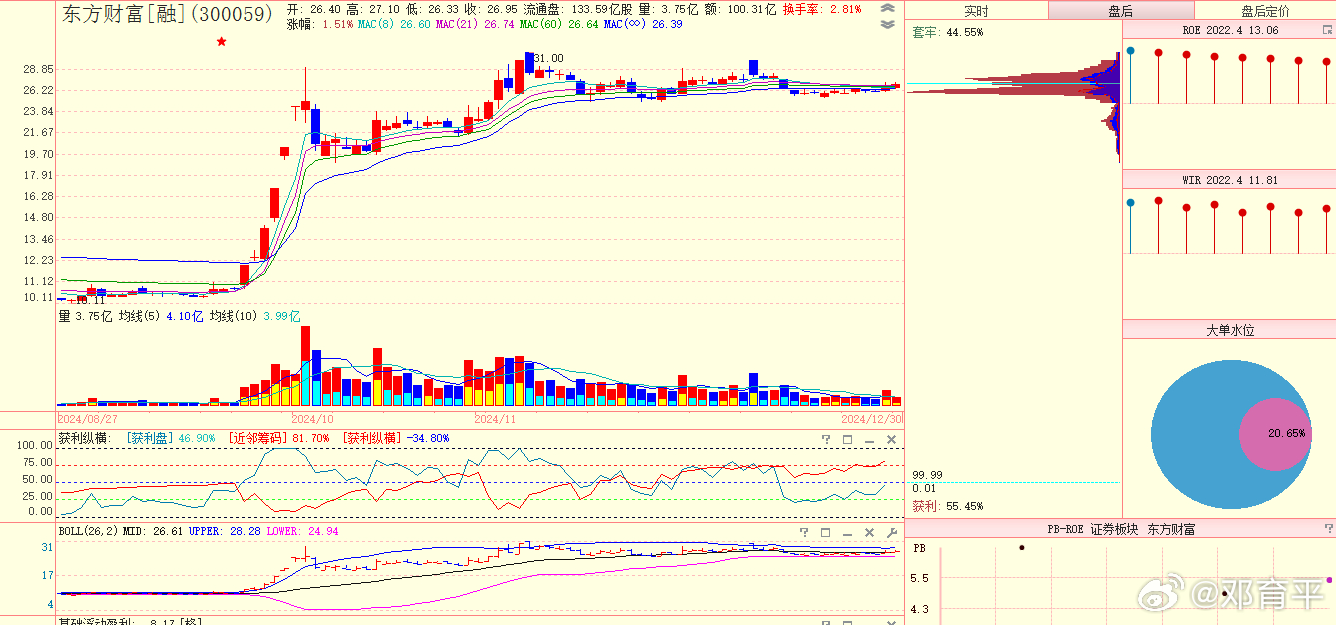Select the MAC(60) moving average label
The height and width of the screenshot is (625, 1336).
tap(559, 24)
